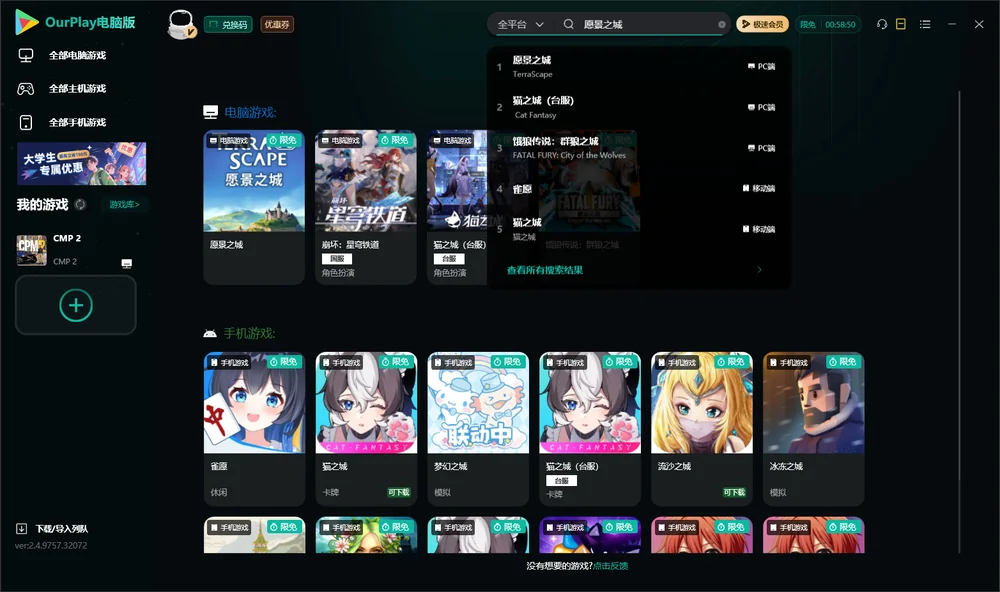Open the user avatar profile icon
1000x592 pixels.
[x=181, y=24]
